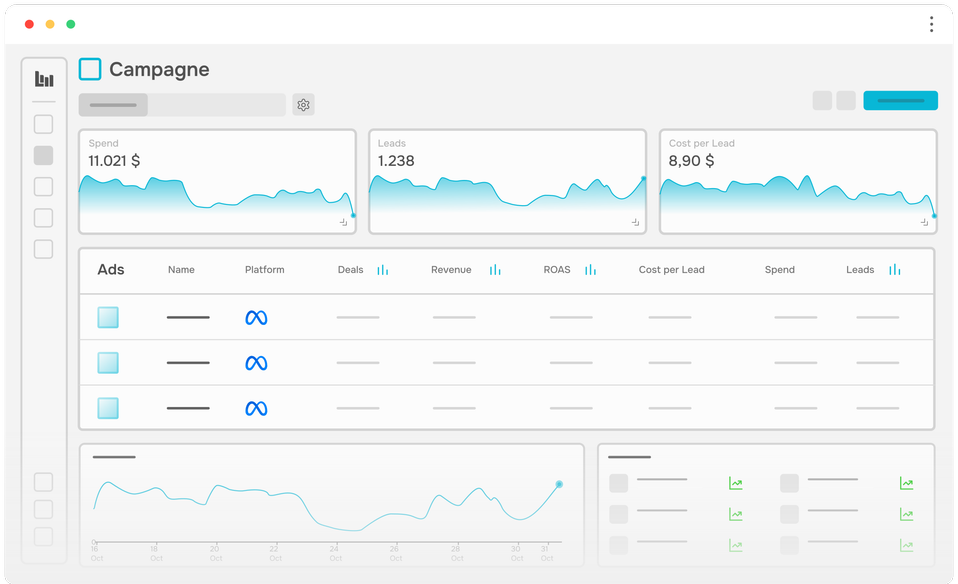Click the endpoint marker on the bottom timeline chart

tap(559, 484)
